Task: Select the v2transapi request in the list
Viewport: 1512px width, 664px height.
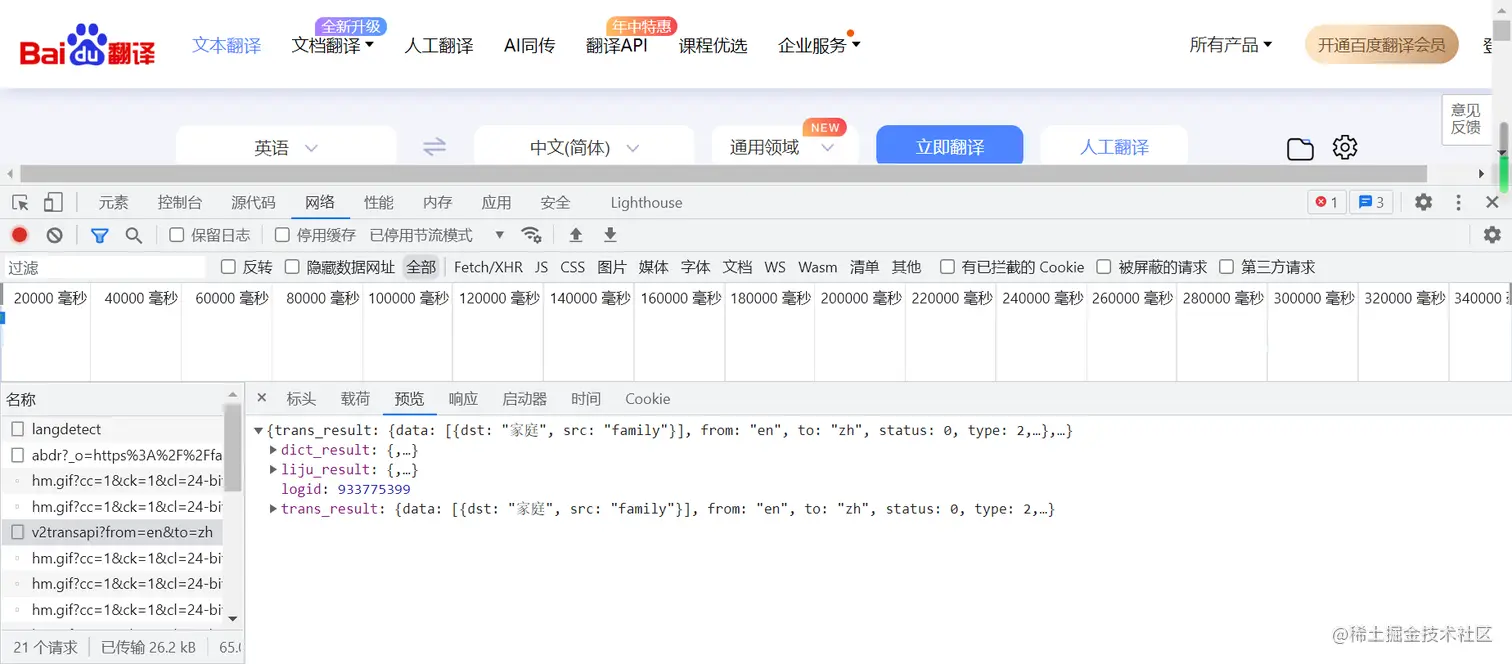Action: pyautogui.click(x=120, y=531)
